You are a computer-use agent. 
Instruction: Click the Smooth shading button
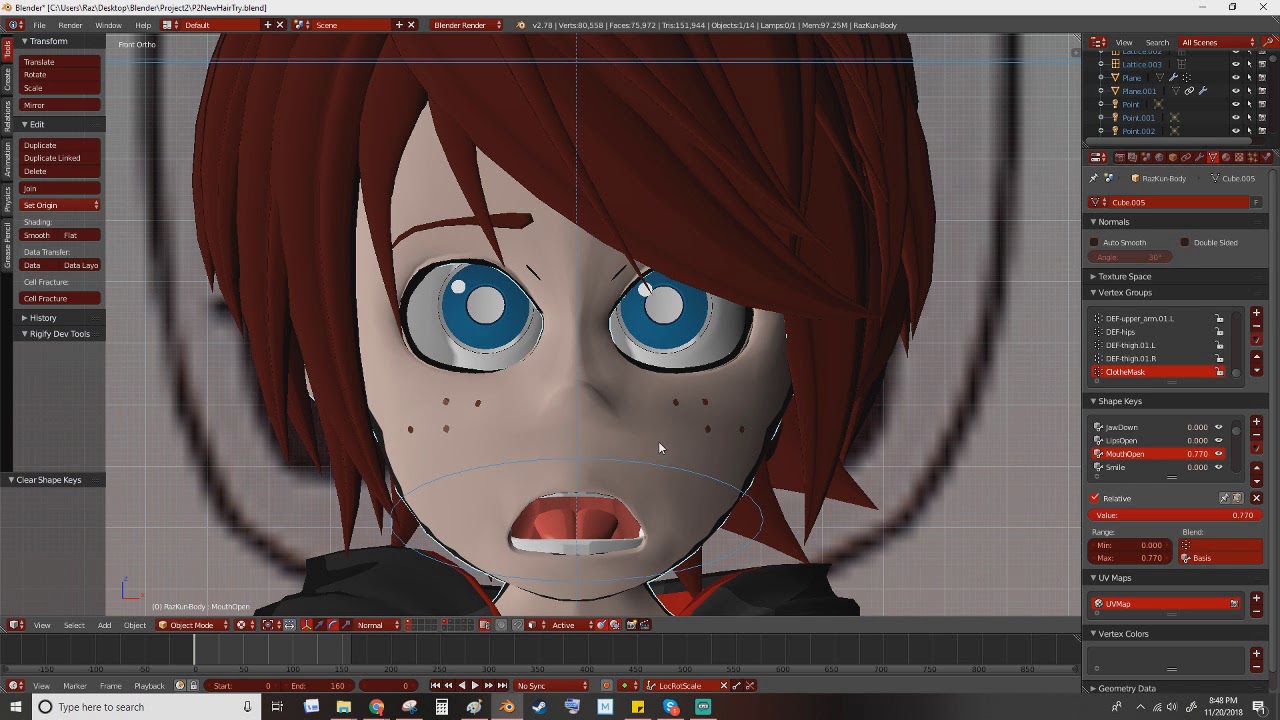click(x=40, y=235)
